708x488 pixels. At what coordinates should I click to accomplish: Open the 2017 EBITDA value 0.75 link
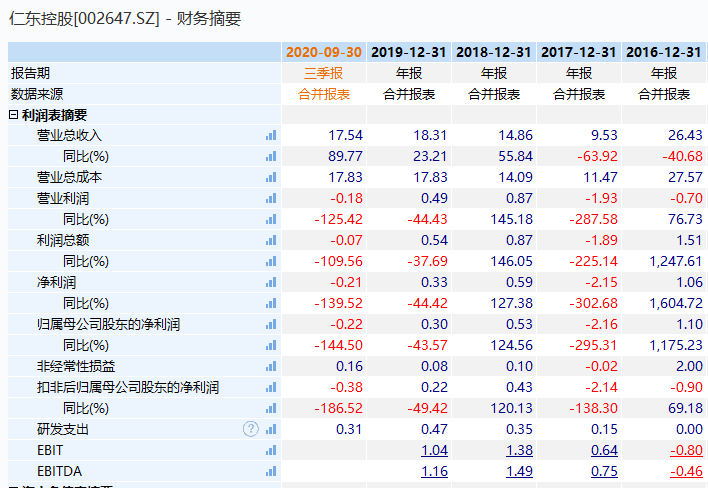coord(604,471)
